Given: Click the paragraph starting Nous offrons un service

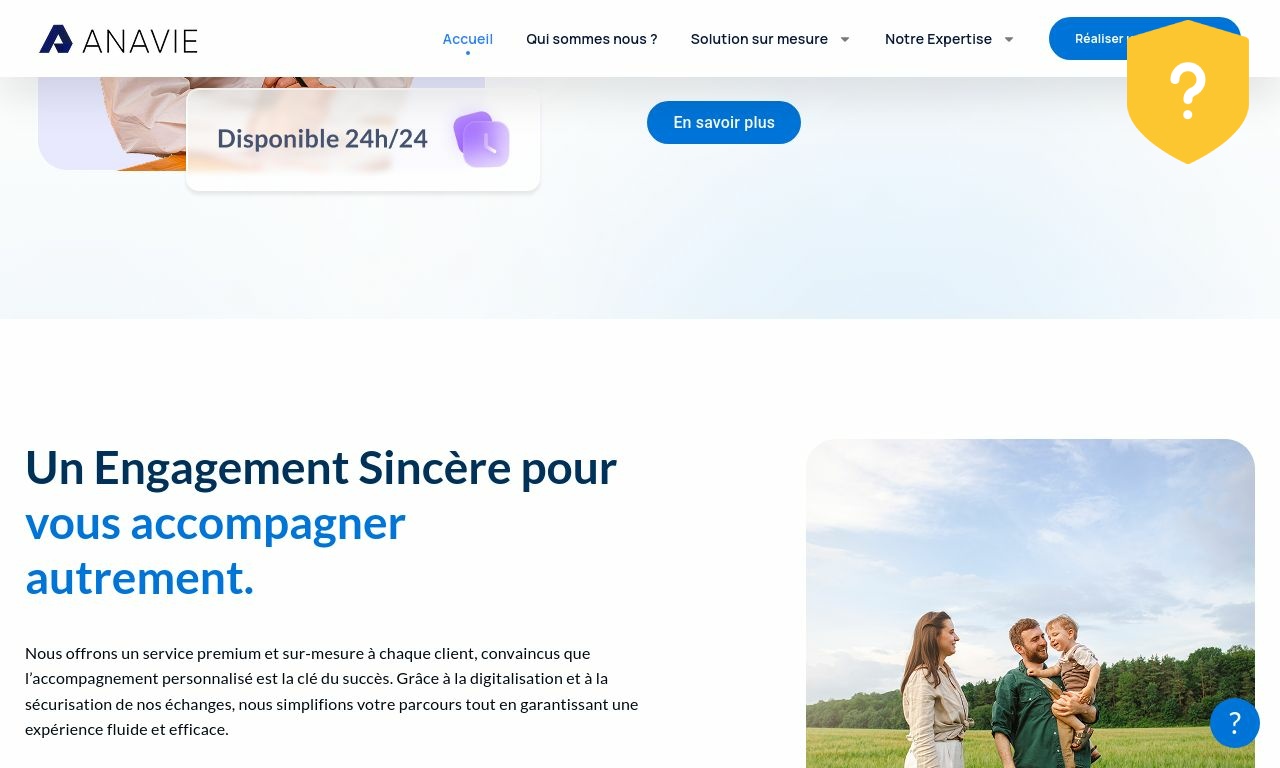Looking at the screenshot, I should click(x=332, y=691).
